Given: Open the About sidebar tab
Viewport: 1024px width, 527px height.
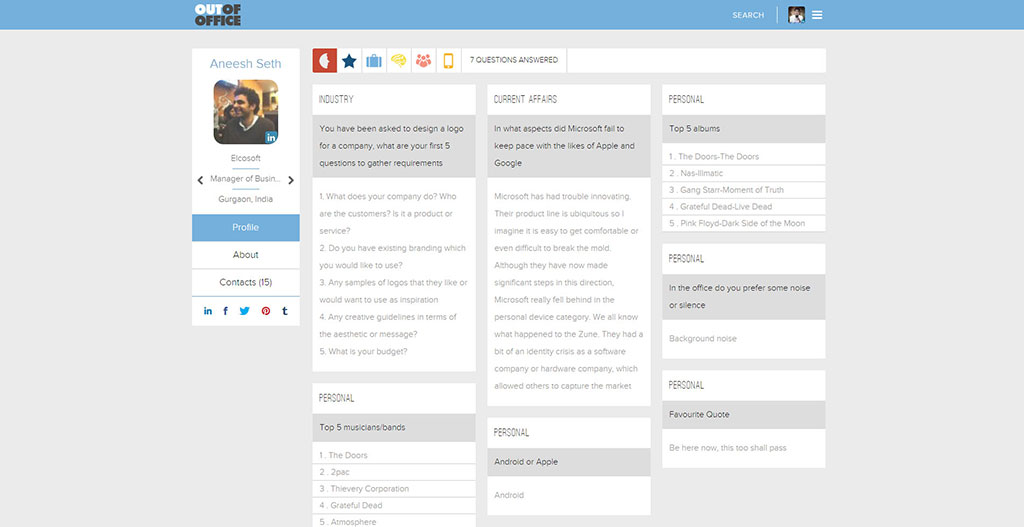Looking at the screenshot, I should 246,255.
